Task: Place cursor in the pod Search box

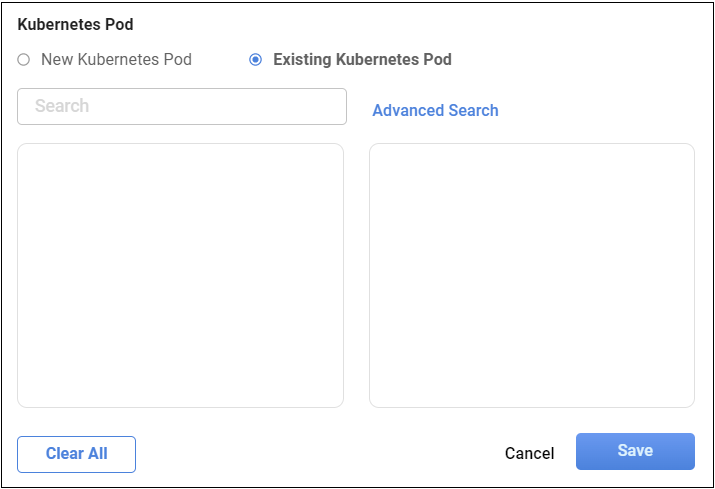Action: pos(182,107)
